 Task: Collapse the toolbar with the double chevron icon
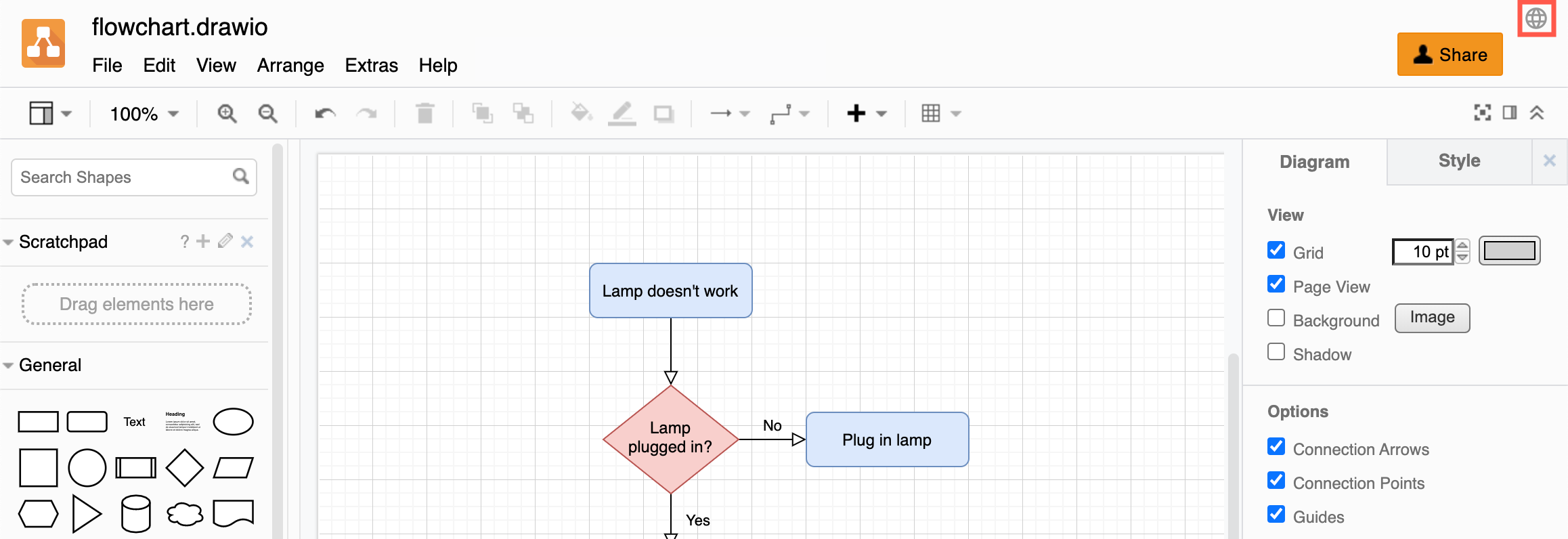coord(1537,113)
